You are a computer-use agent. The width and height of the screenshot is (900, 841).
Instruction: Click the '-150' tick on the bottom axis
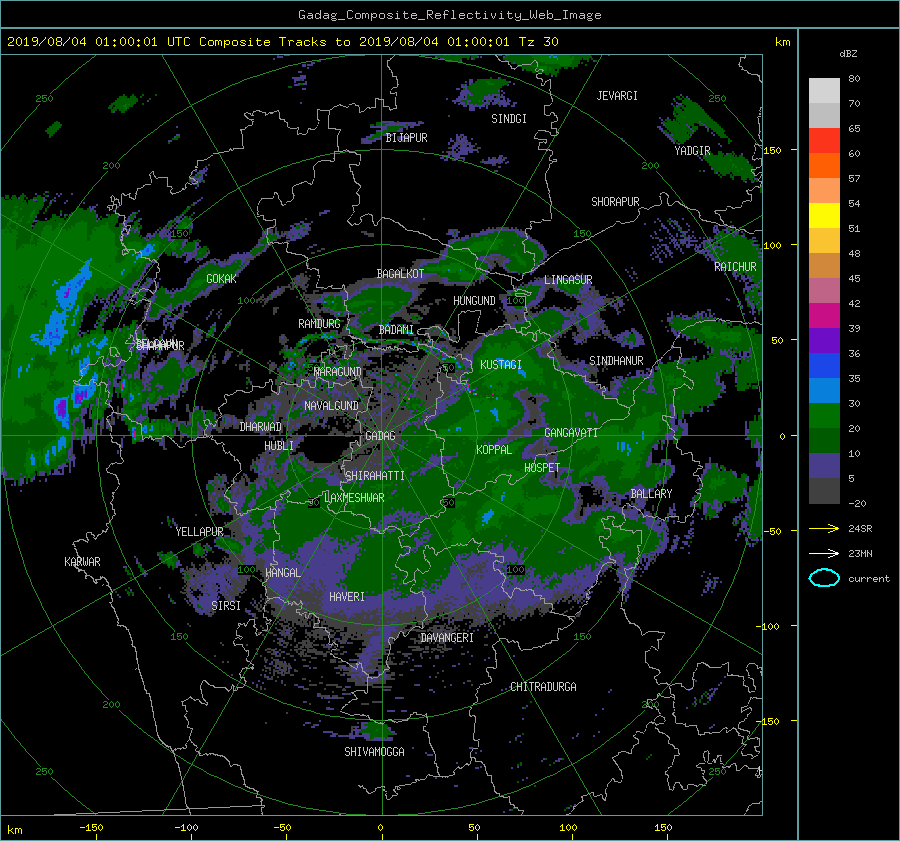point(91,827)
